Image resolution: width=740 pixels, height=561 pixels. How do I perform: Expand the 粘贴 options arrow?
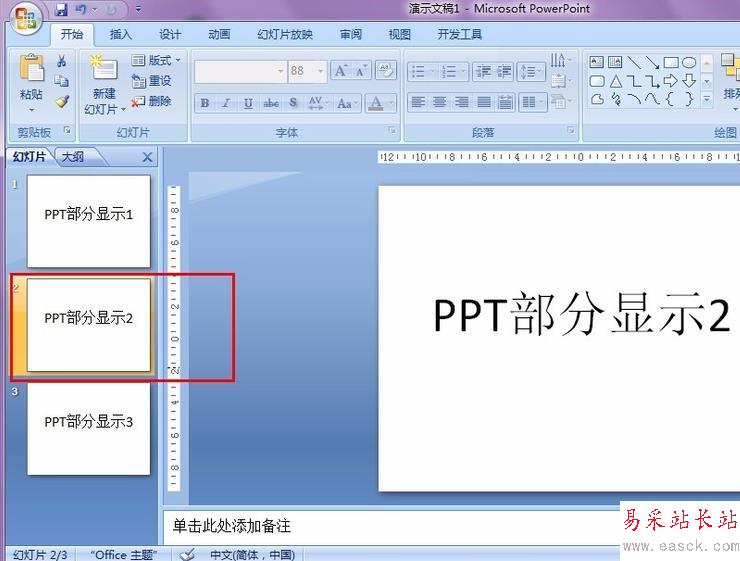(31, 110)
